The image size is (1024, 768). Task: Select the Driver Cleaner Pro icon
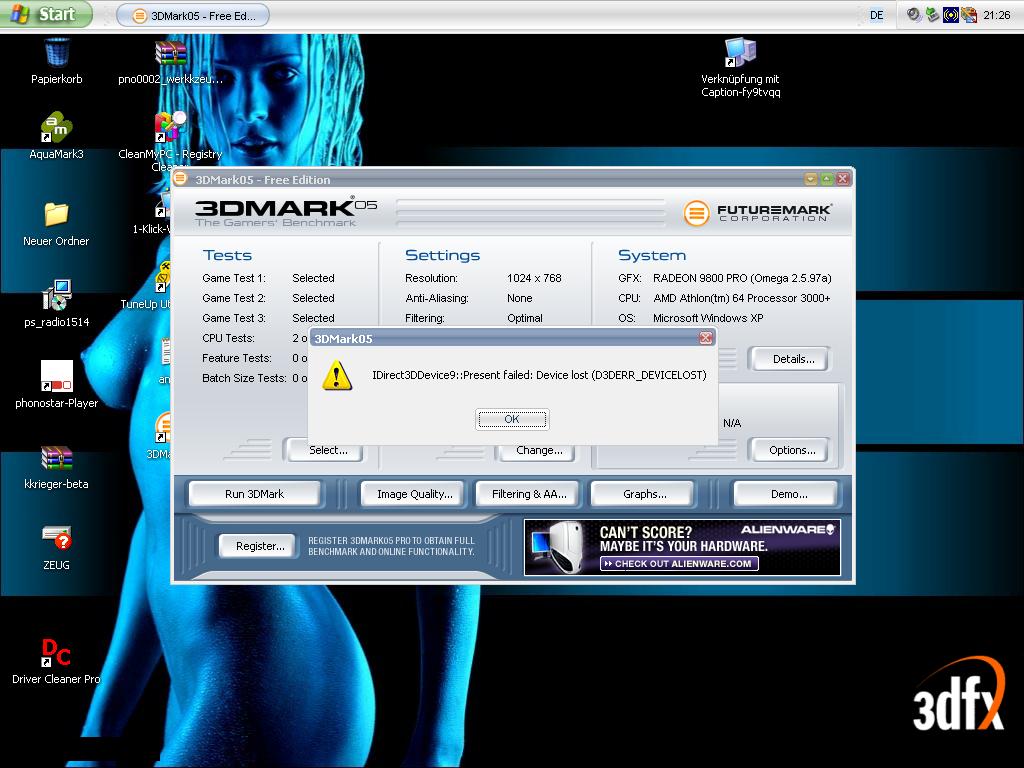(x=57, y=652)
